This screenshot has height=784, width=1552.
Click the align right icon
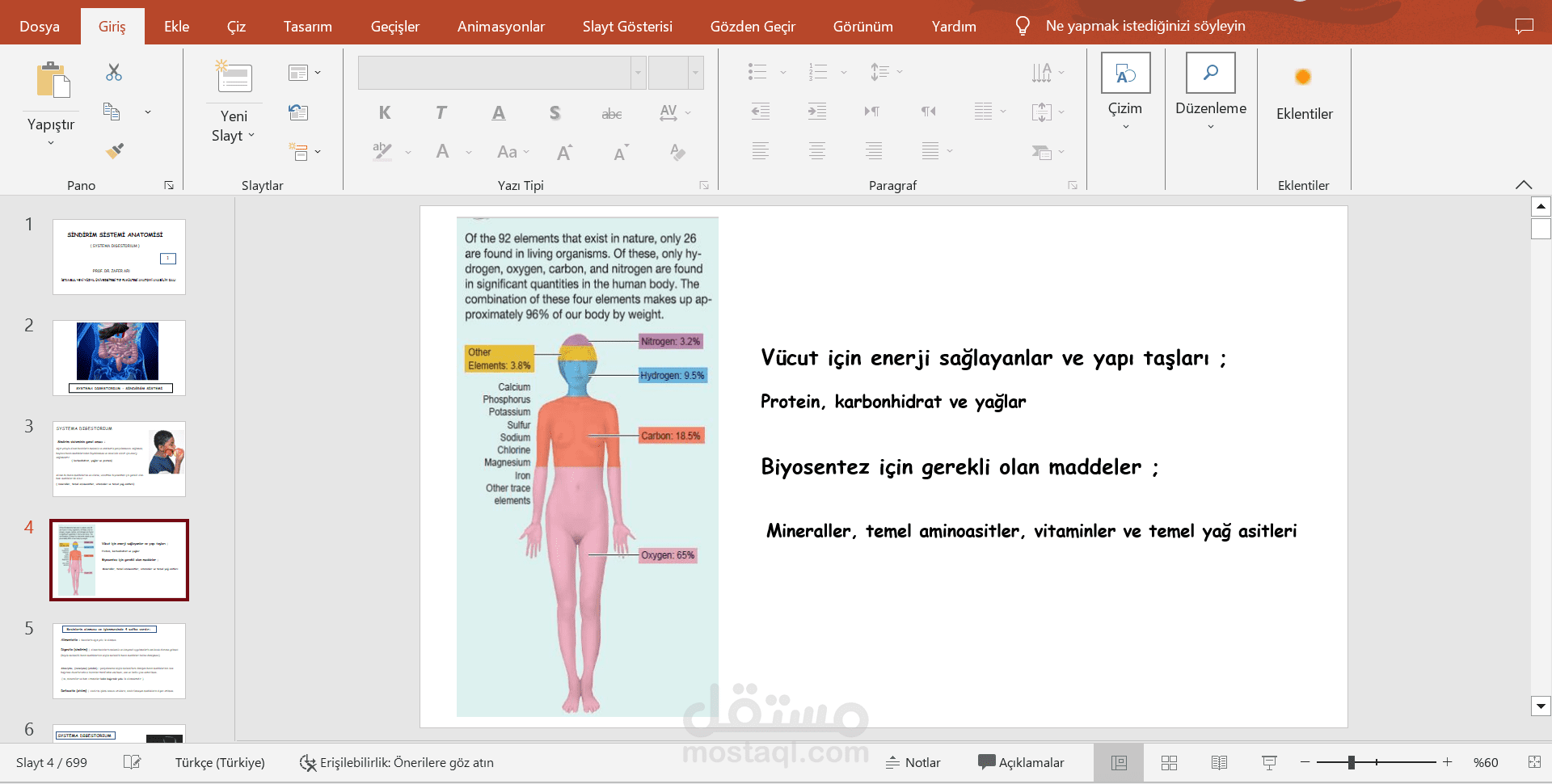(874, 151)
